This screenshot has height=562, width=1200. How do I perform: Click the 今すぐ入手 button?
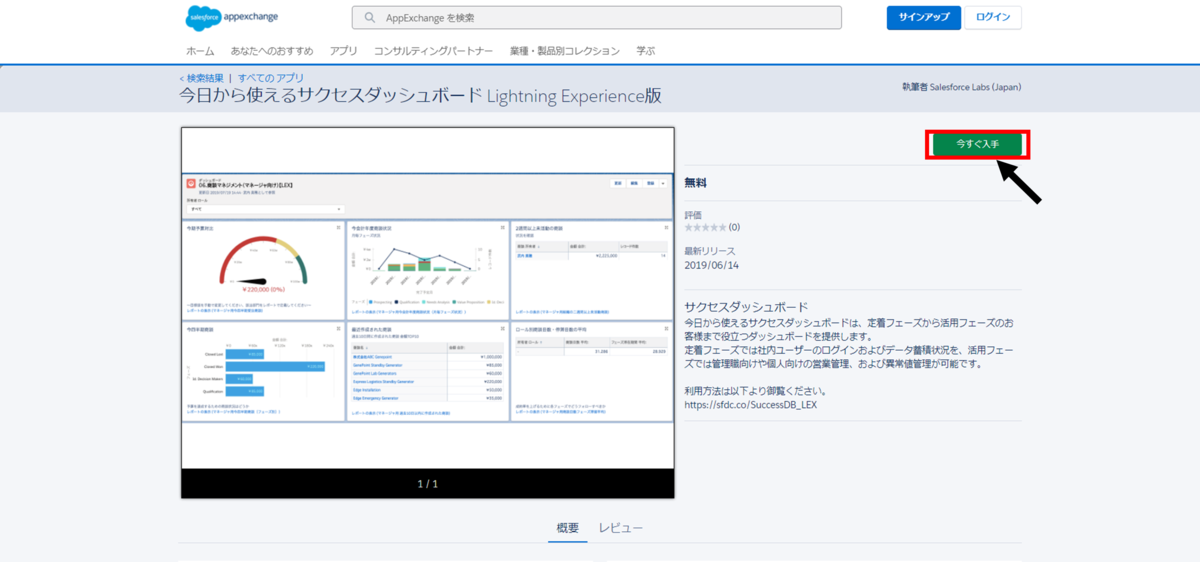point(977,144)
